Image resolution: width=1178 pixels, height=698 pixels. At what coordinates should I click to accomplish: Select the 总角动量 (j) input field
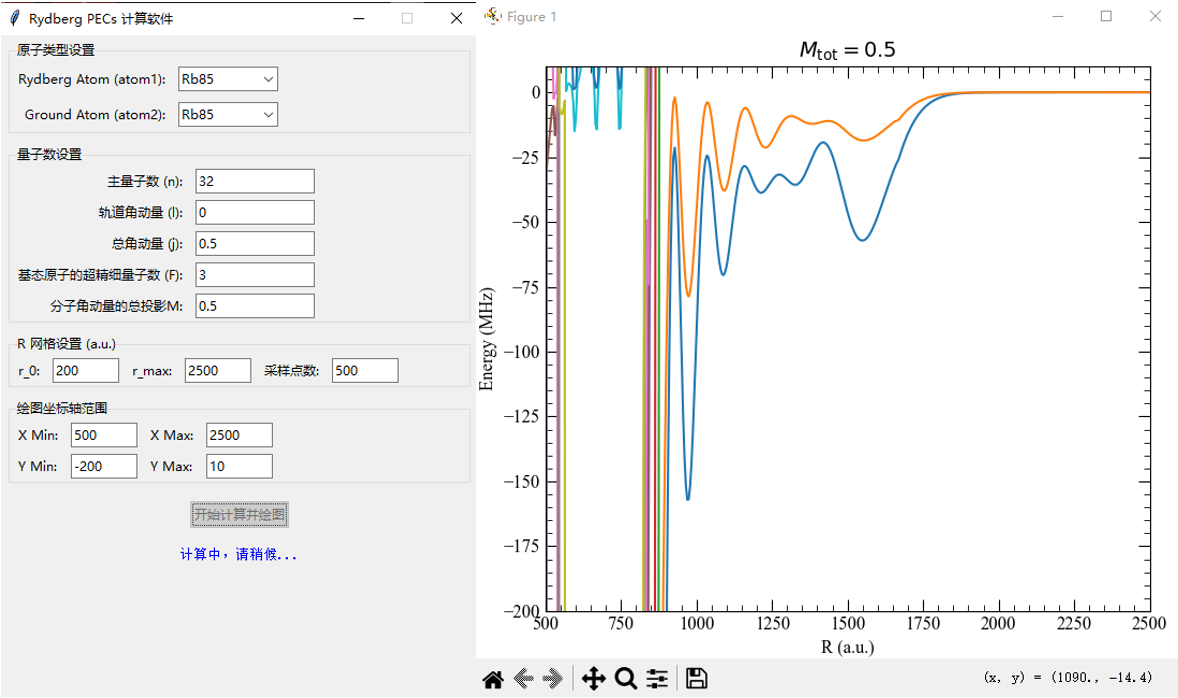click(255, 243)
